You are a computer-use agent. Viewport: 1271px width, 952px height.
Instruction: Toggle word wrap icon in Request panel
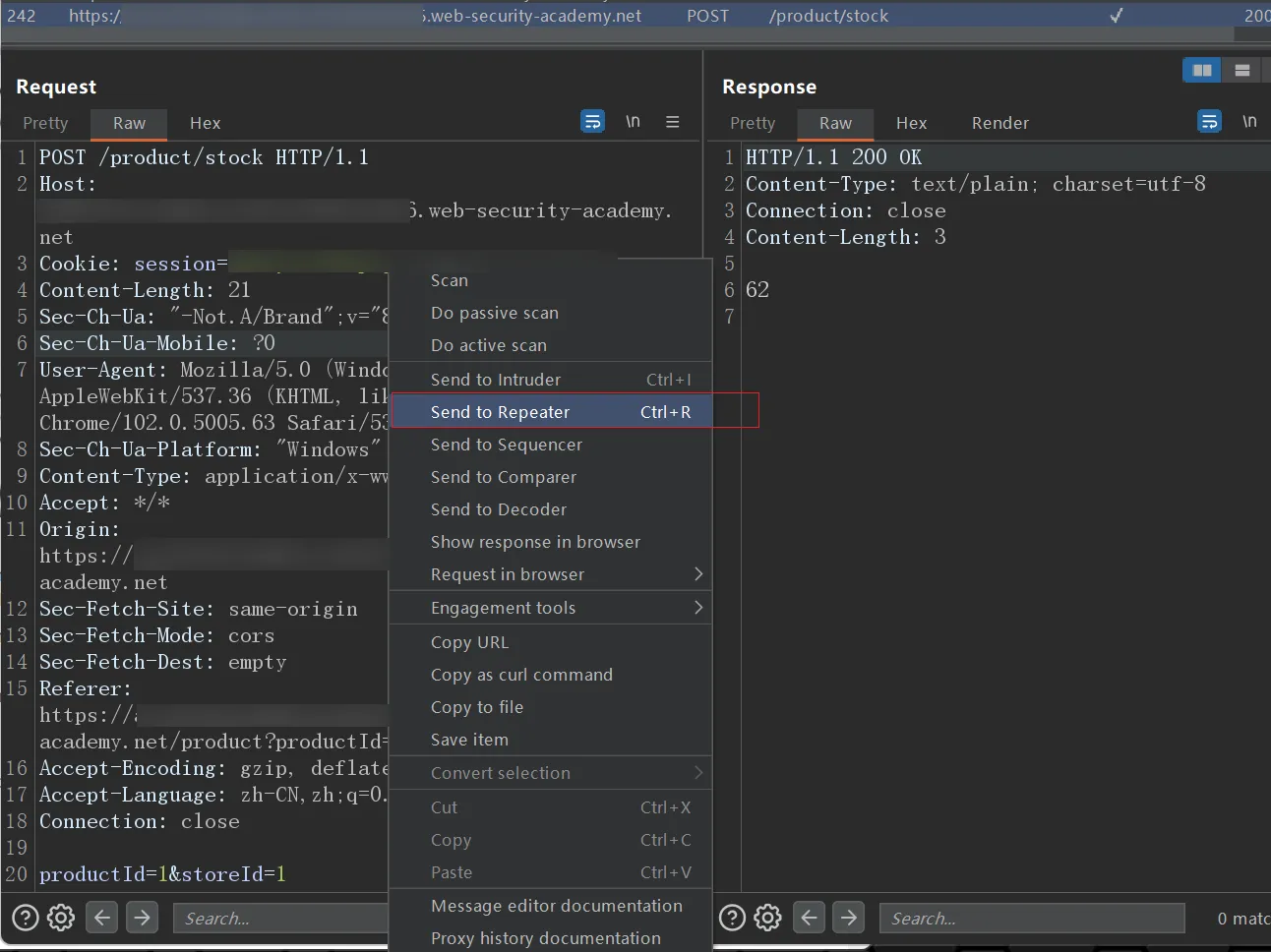point(592,122)
